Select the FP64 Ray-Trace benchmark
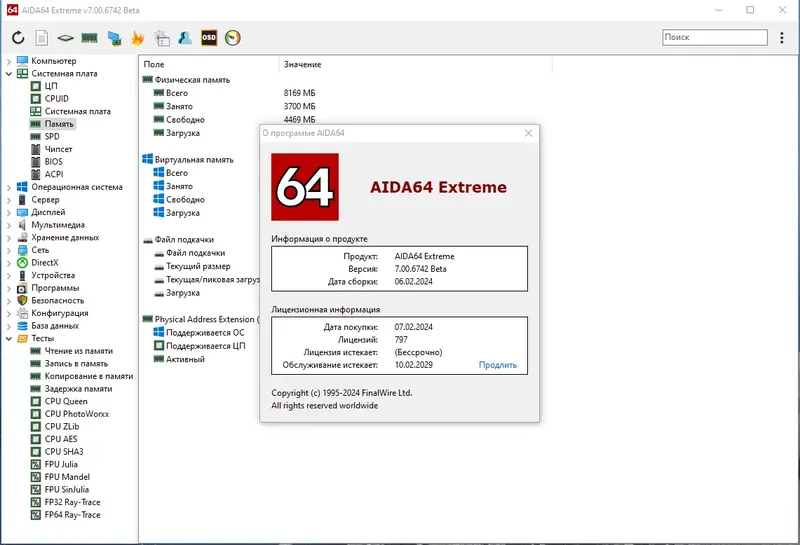 point(72,515)
